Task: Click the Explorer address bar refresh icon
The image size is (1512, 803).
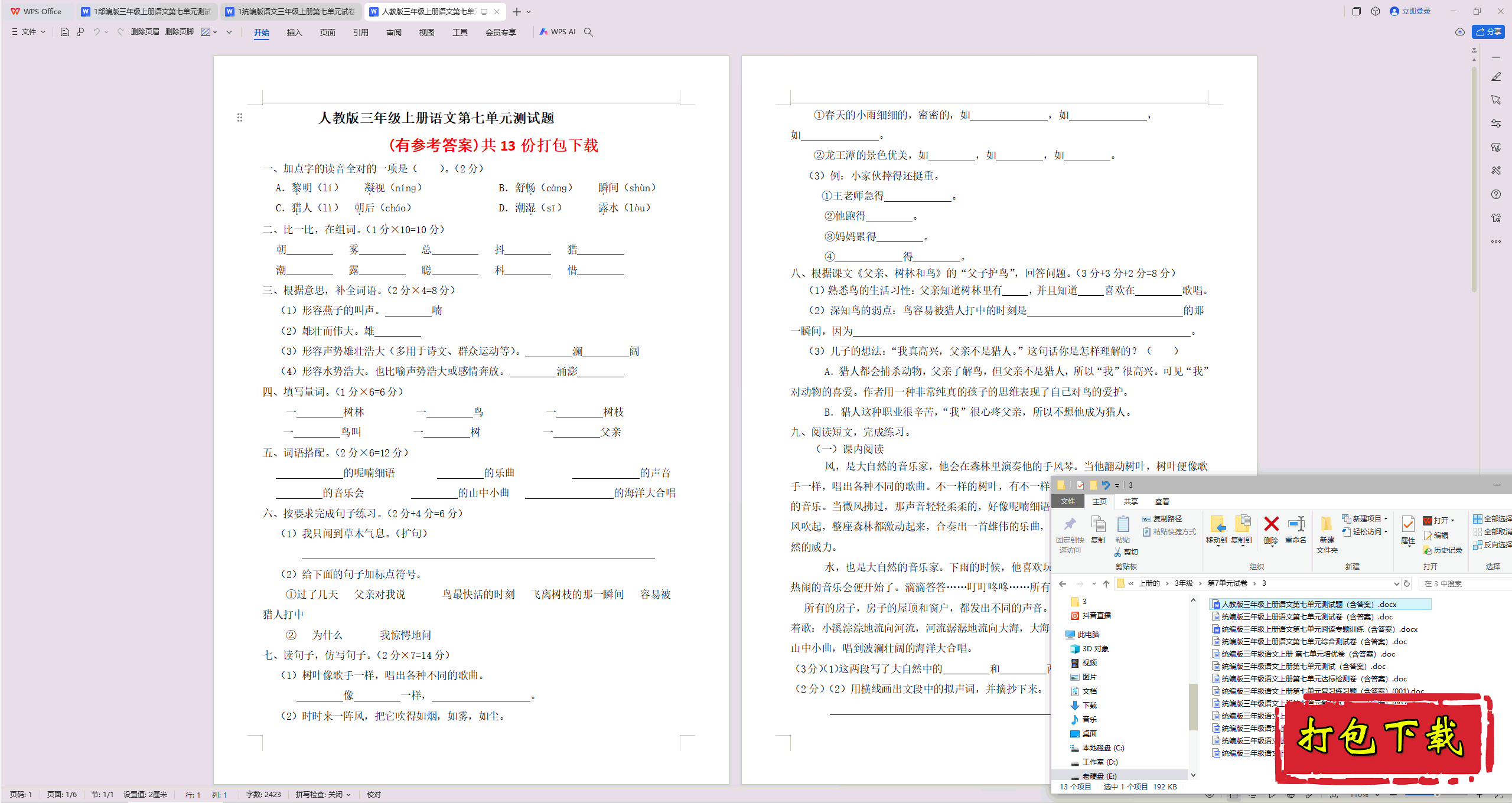Action: [1407, 584]
